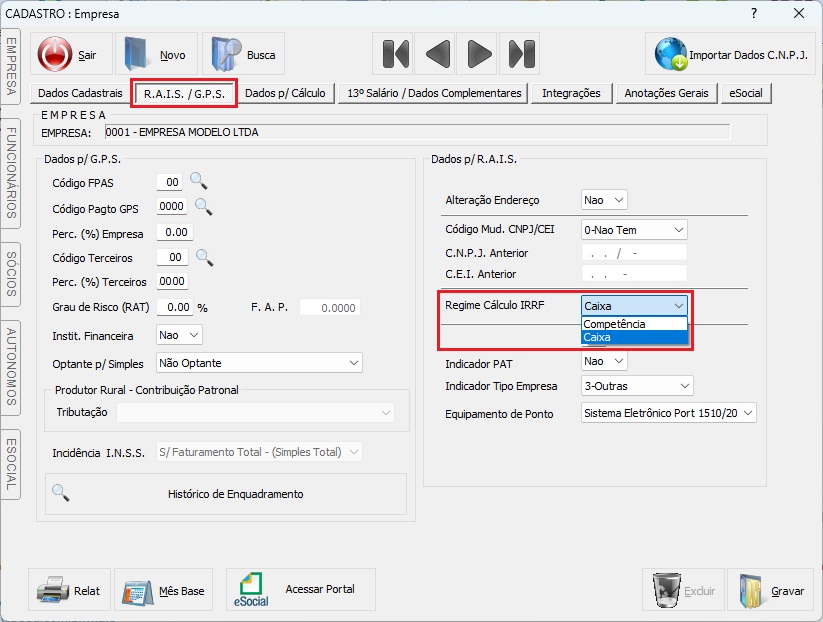Click magnifier next to Código FPAS

click(x=200, y=181)
